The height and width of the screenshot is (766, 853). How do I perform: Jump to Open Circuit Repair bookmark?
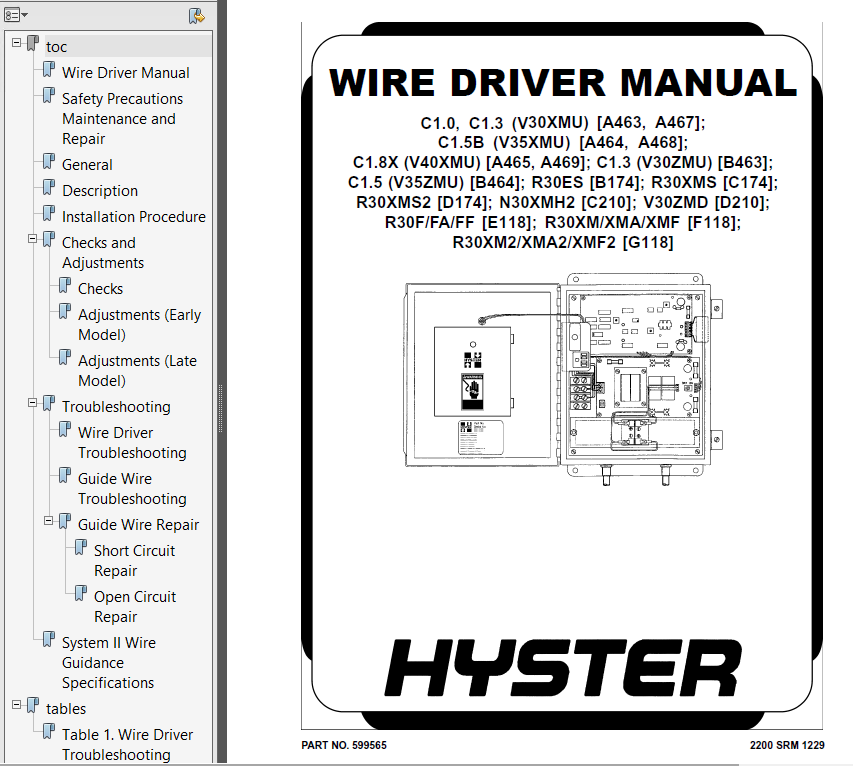(x=135, y=607)
